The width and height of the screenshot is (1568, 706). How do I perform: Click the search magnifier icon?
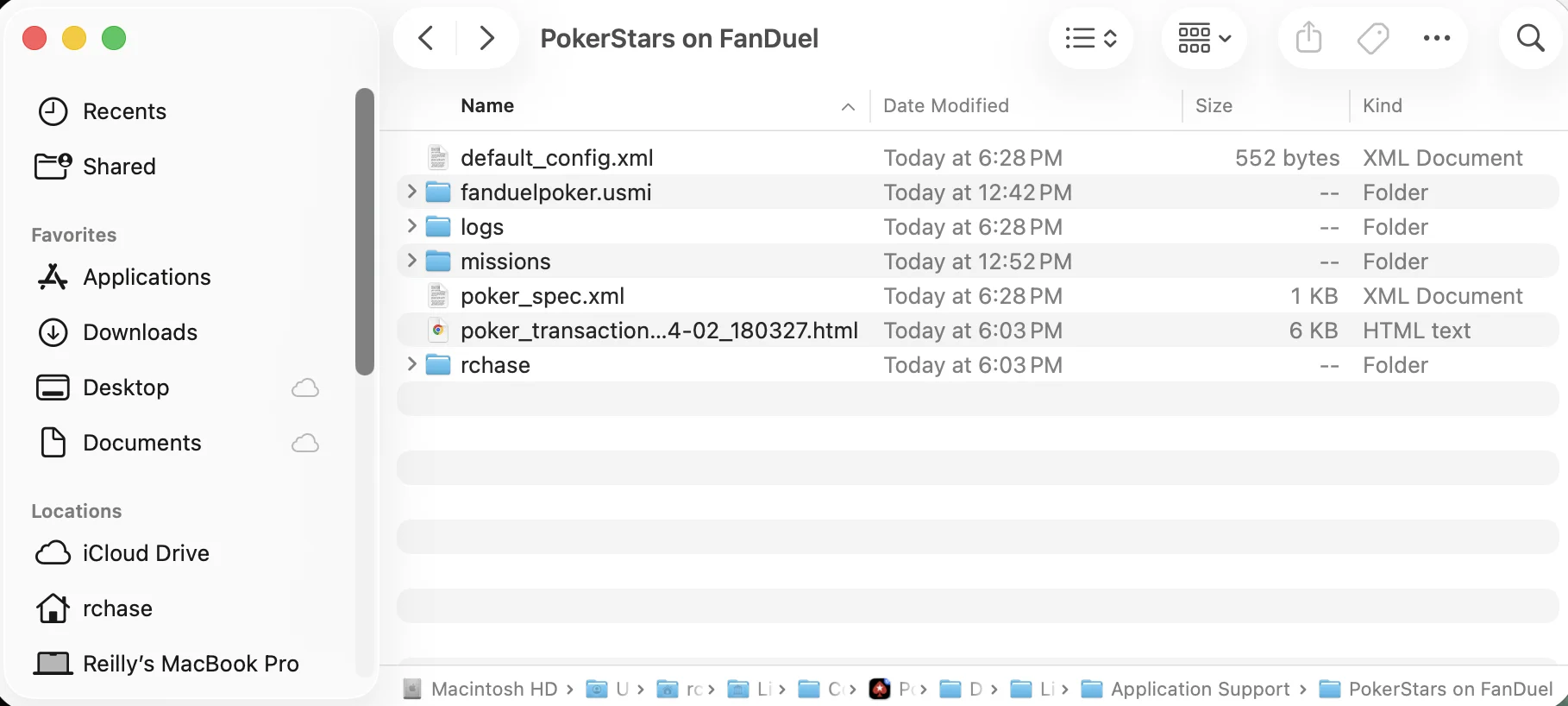tap(1530, 38)
